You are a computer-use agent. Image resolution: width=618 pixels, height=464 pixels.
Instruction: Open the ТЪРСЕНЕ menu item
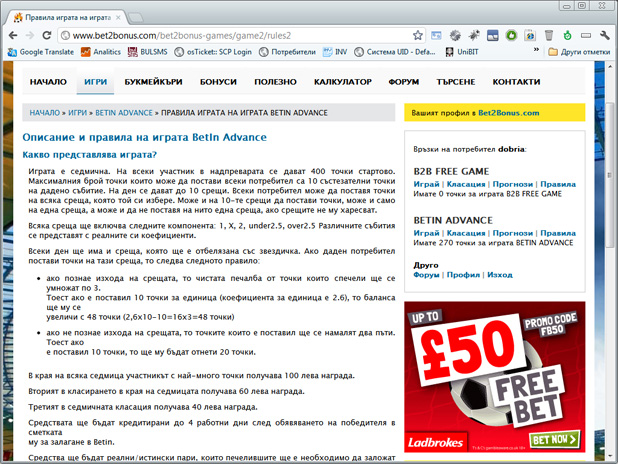click(x=456, y=82)
